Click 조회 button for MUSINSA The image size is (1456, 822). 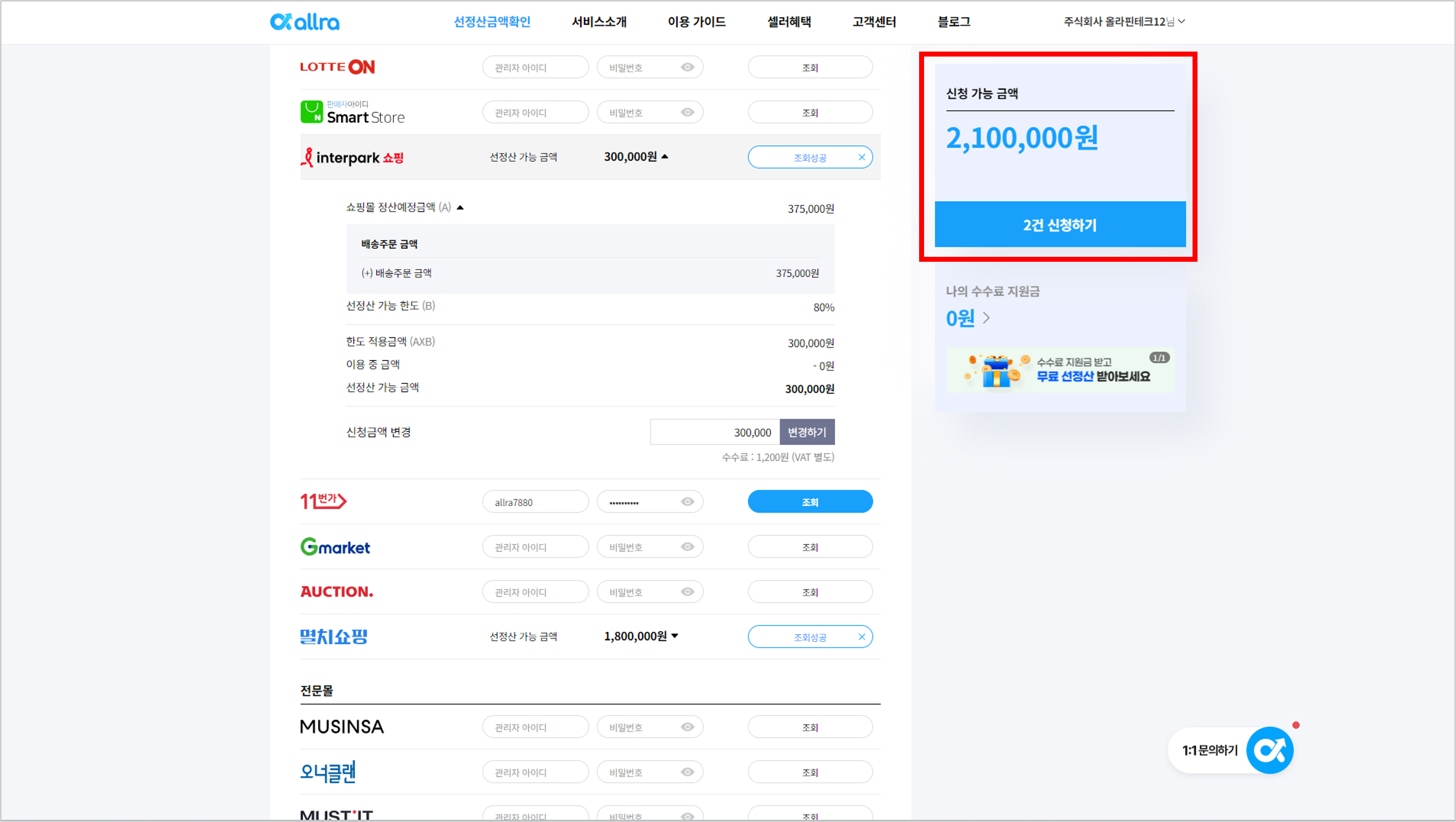(810, 728)
